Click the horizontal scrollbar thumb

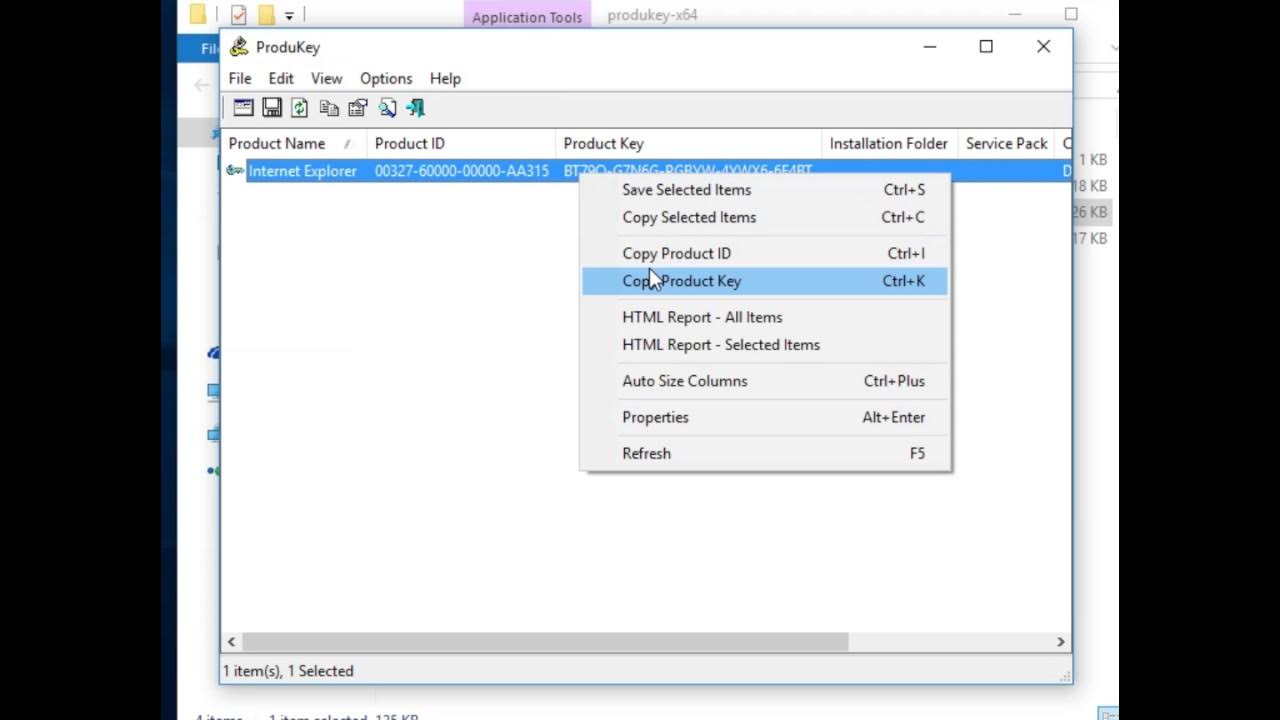point(545,642)
